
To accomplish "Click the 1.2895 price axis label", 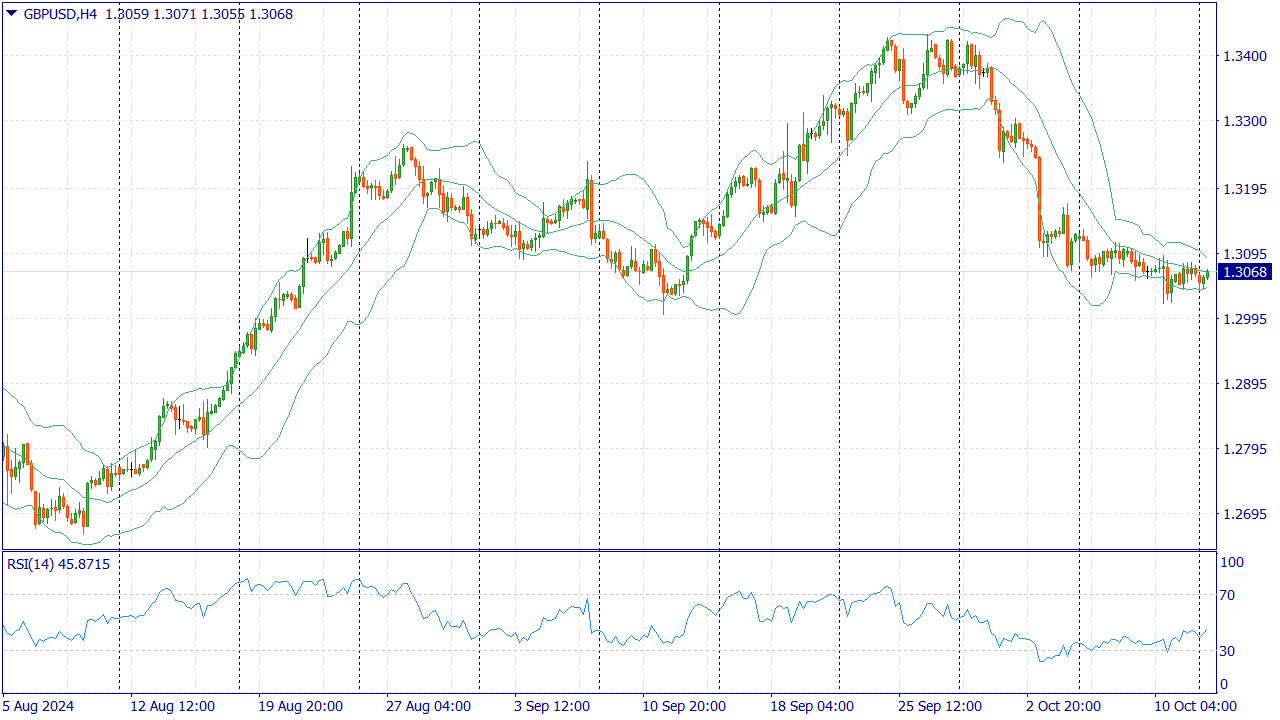I will point(1243,384).
